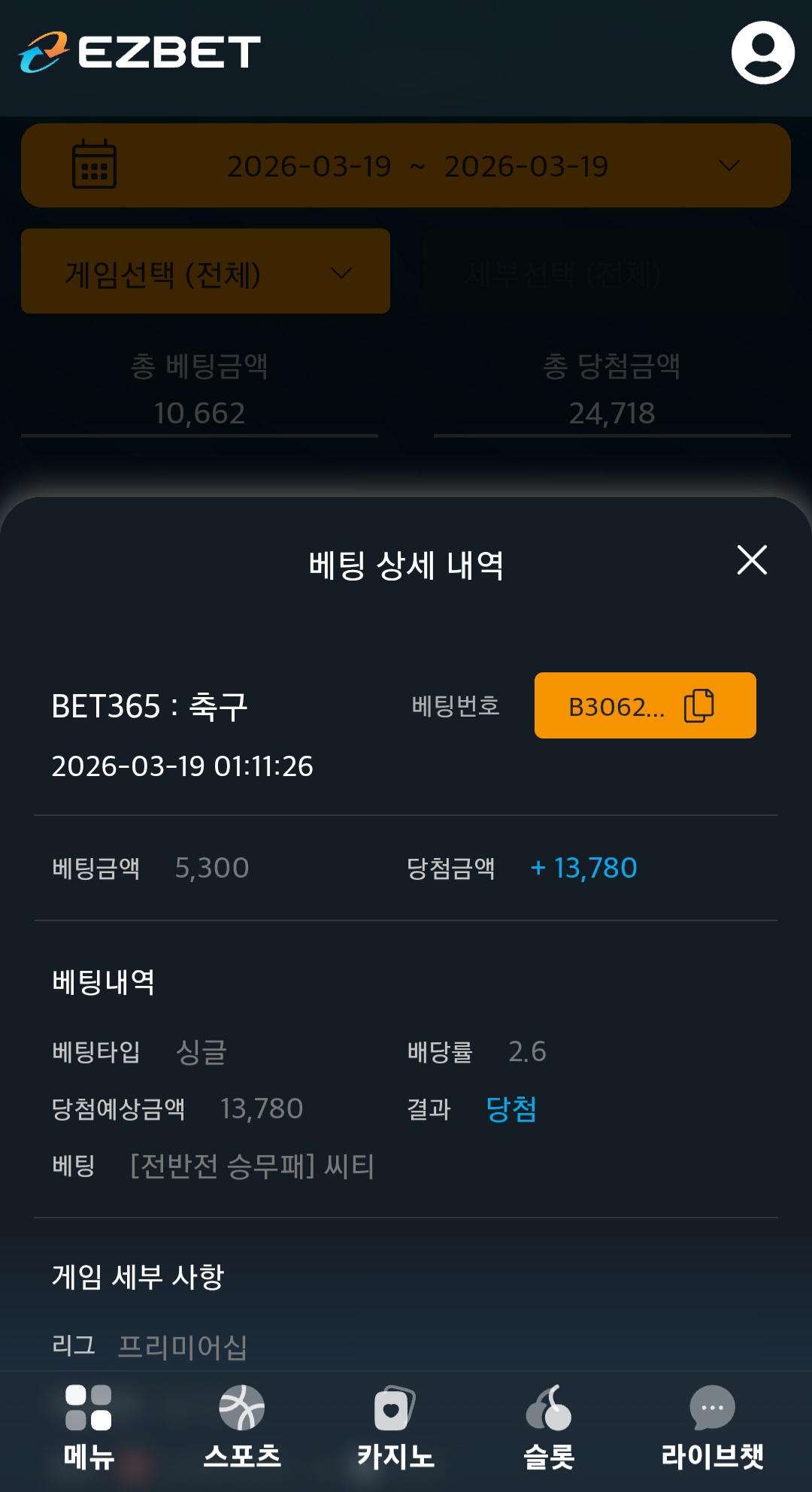Click the EZBET logo
The width and height of the screenshot is (812, 1492).
(141, 53)
